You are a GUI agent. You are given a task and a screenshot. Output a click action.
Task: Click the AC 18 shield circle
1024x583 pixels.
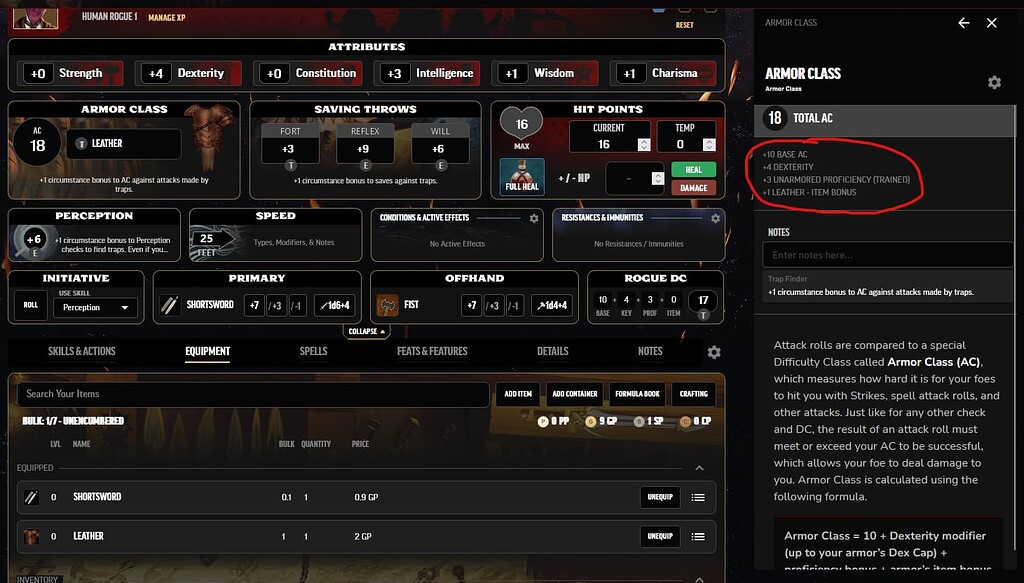[37, 145]
